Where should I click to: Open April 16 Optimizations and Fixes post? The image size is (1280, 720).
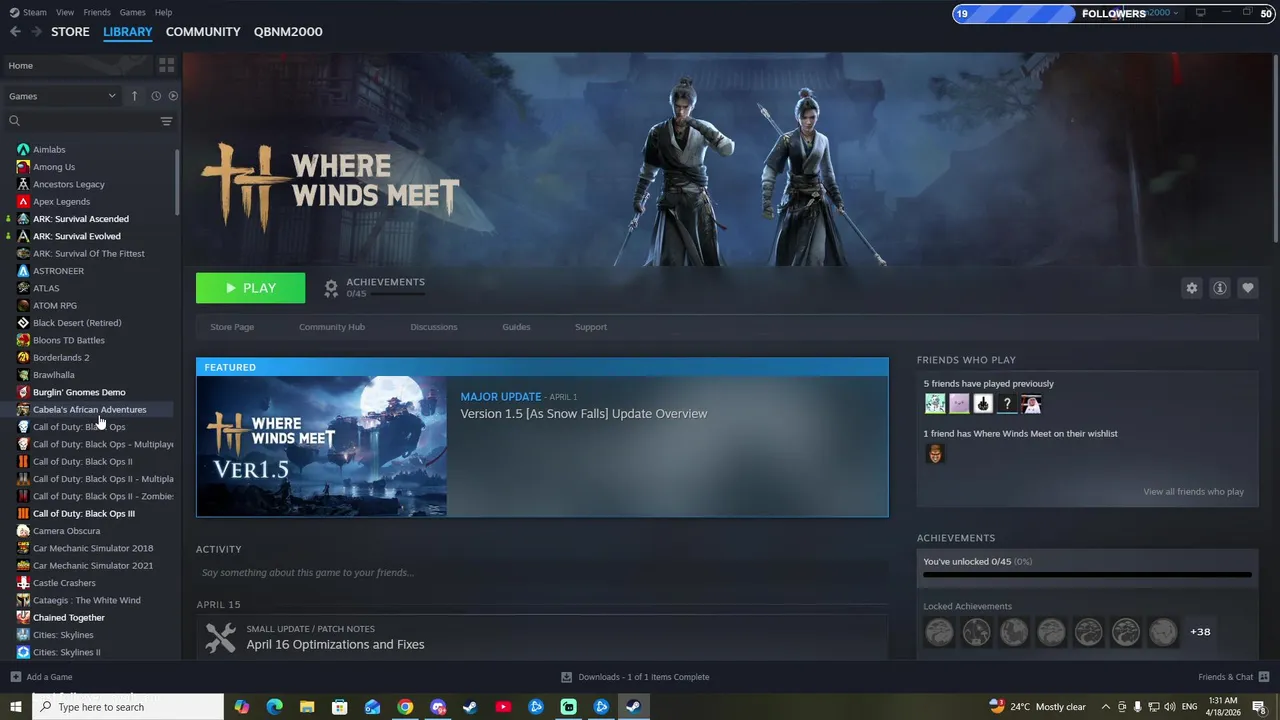pos(335,645)
